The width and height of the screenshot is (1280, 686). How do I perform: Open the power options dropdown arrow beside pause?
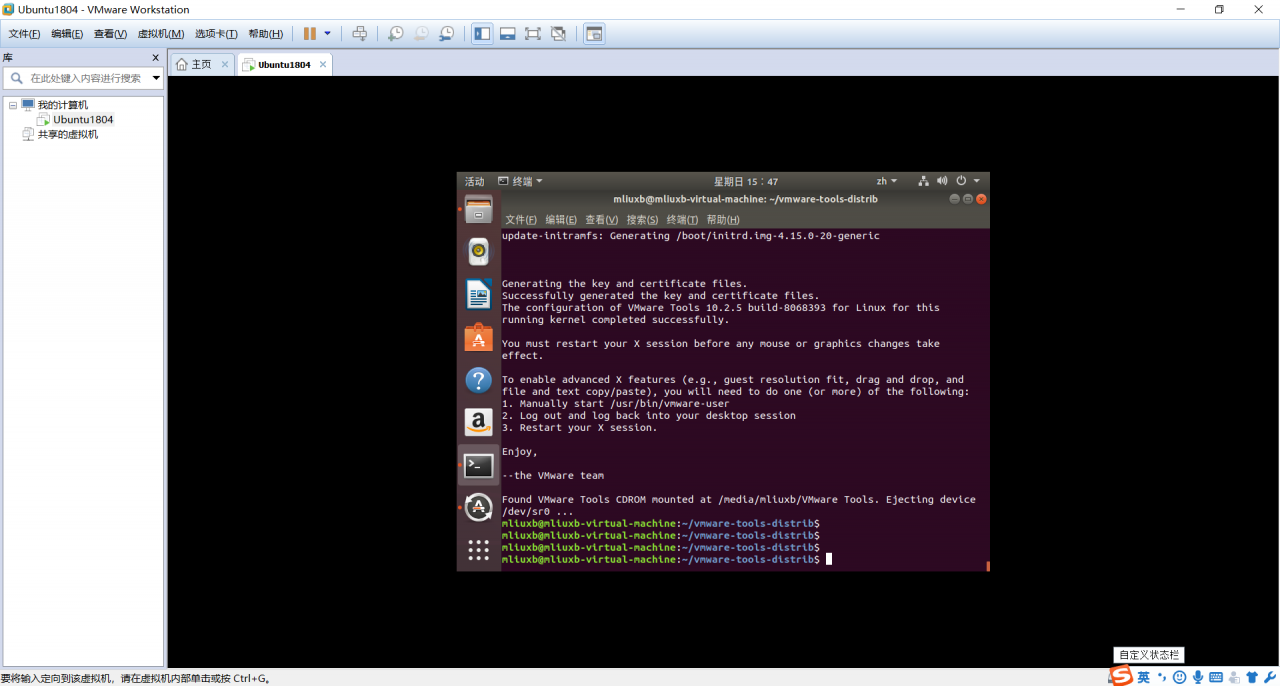click(x=327, y=34)
